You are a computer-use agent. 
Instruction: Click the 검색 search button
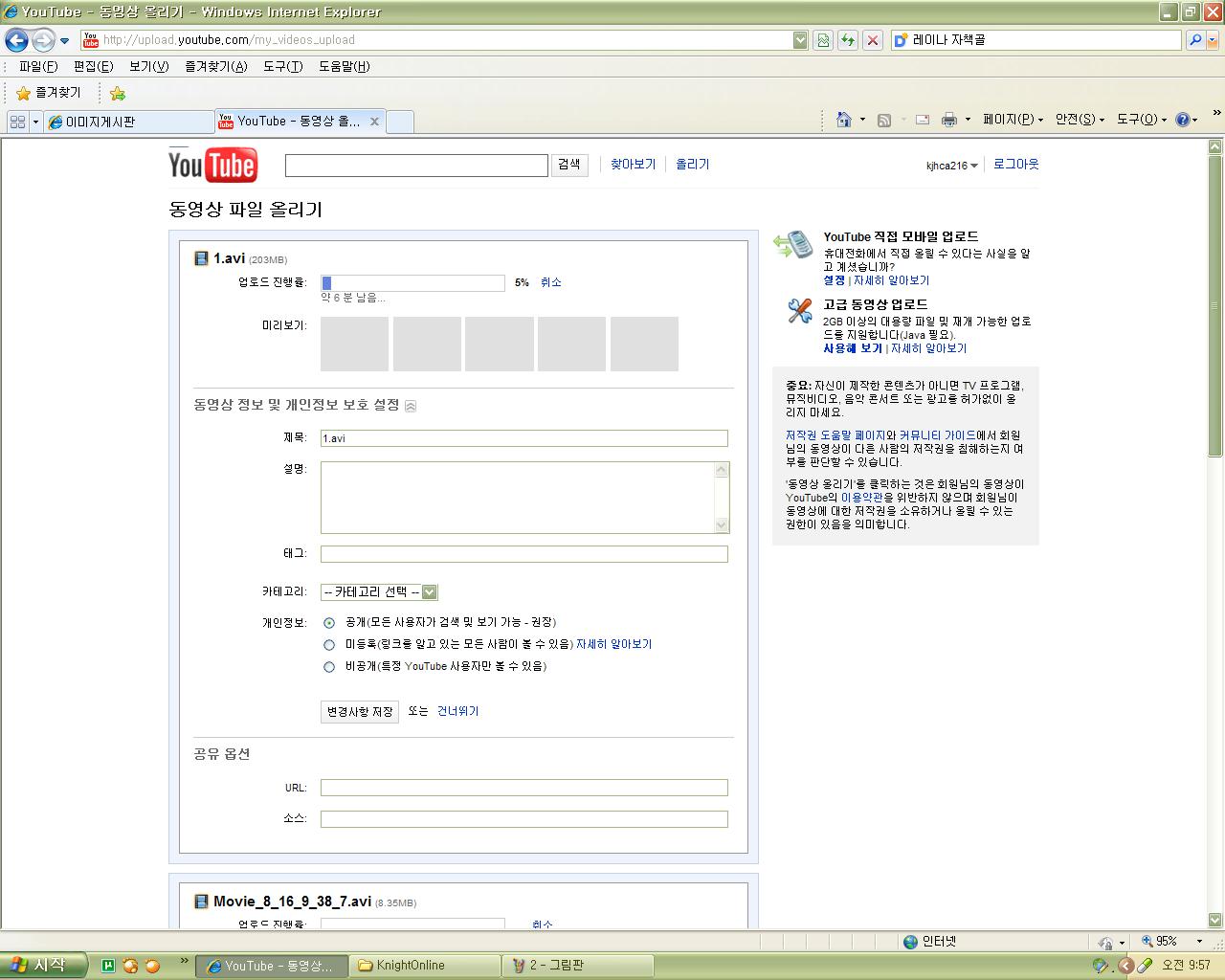coord(569,165)
